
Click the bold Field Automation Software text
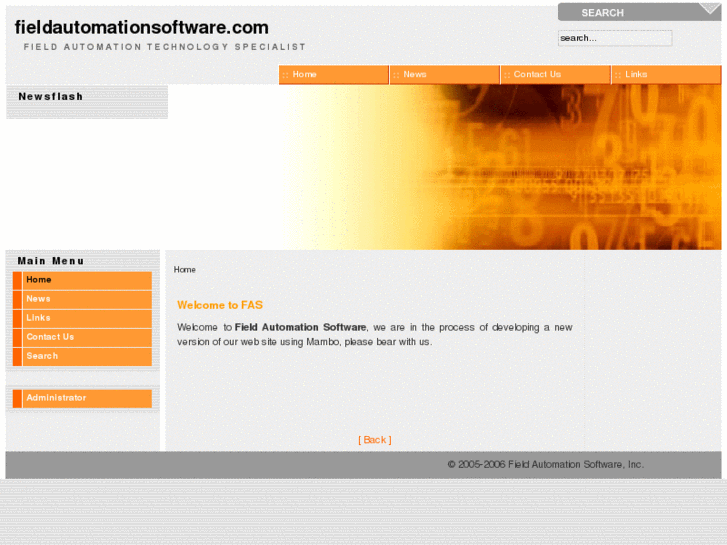point(300,327)
